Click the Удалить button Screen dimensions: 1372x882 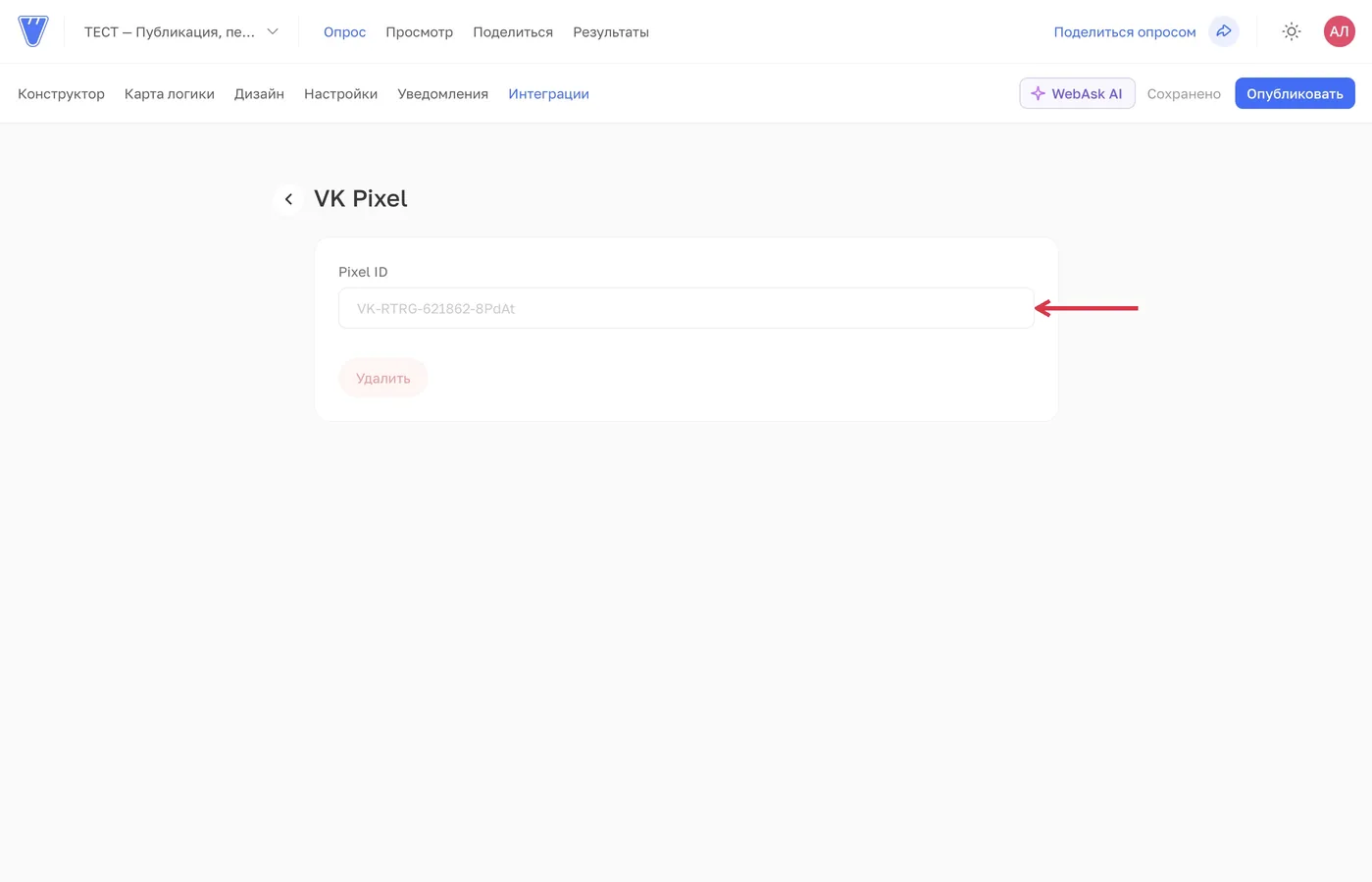point(383,378)
